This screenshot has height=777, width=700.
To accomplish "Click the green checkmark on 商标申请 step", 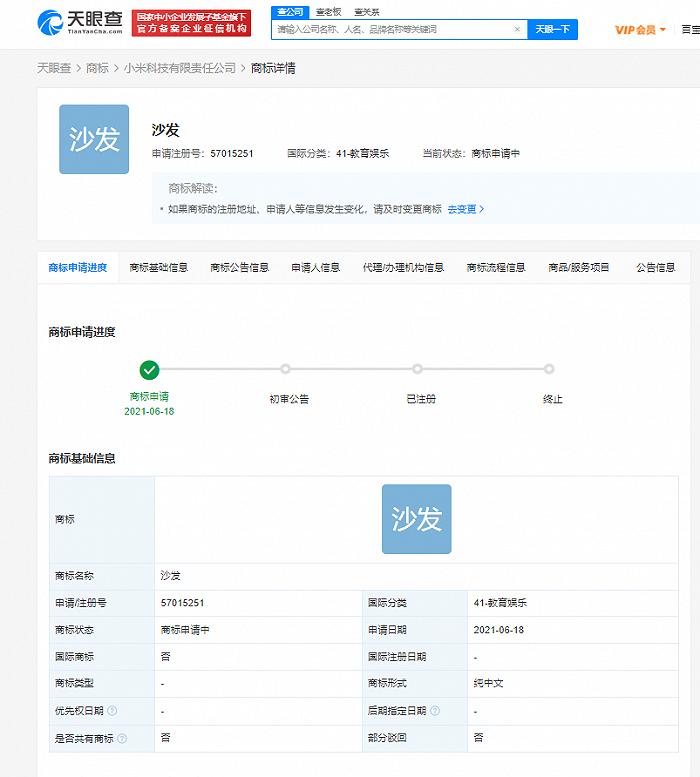I will [x=149, y=370].
